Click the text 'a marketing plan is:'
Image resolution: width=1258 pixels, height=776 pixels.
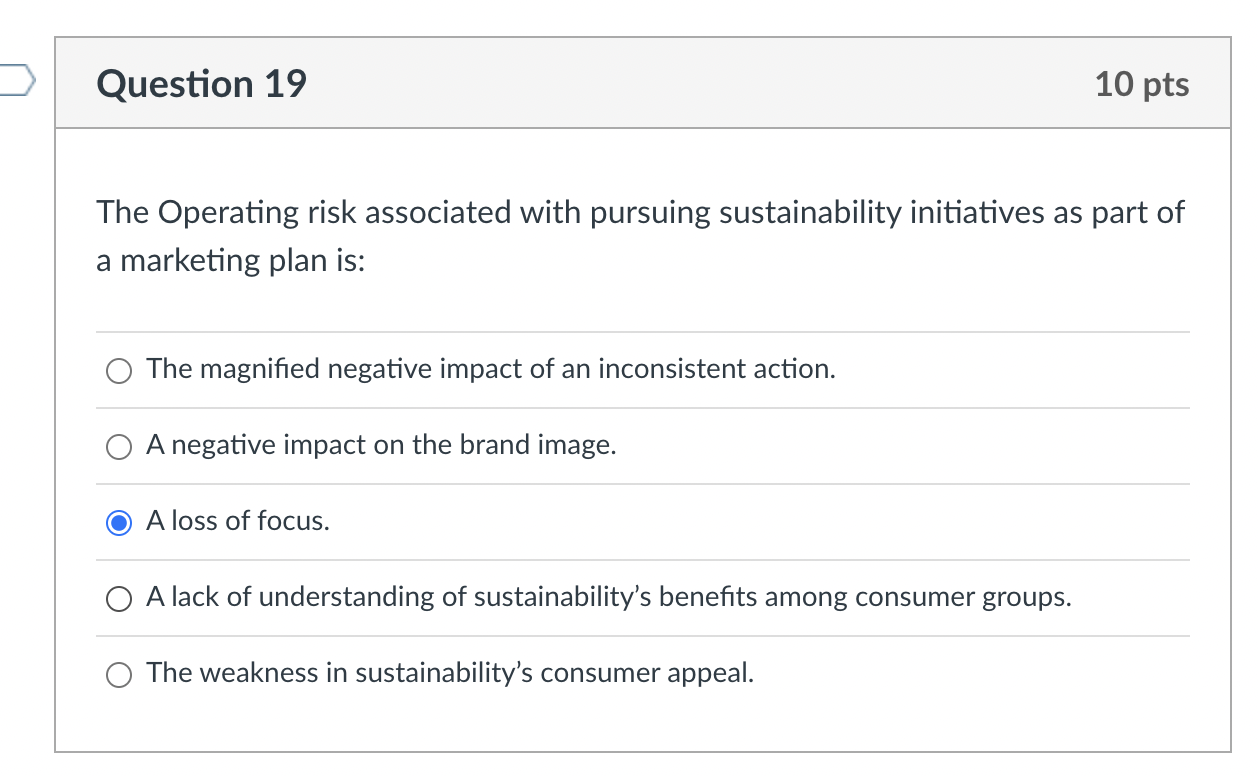pos(230,260)
